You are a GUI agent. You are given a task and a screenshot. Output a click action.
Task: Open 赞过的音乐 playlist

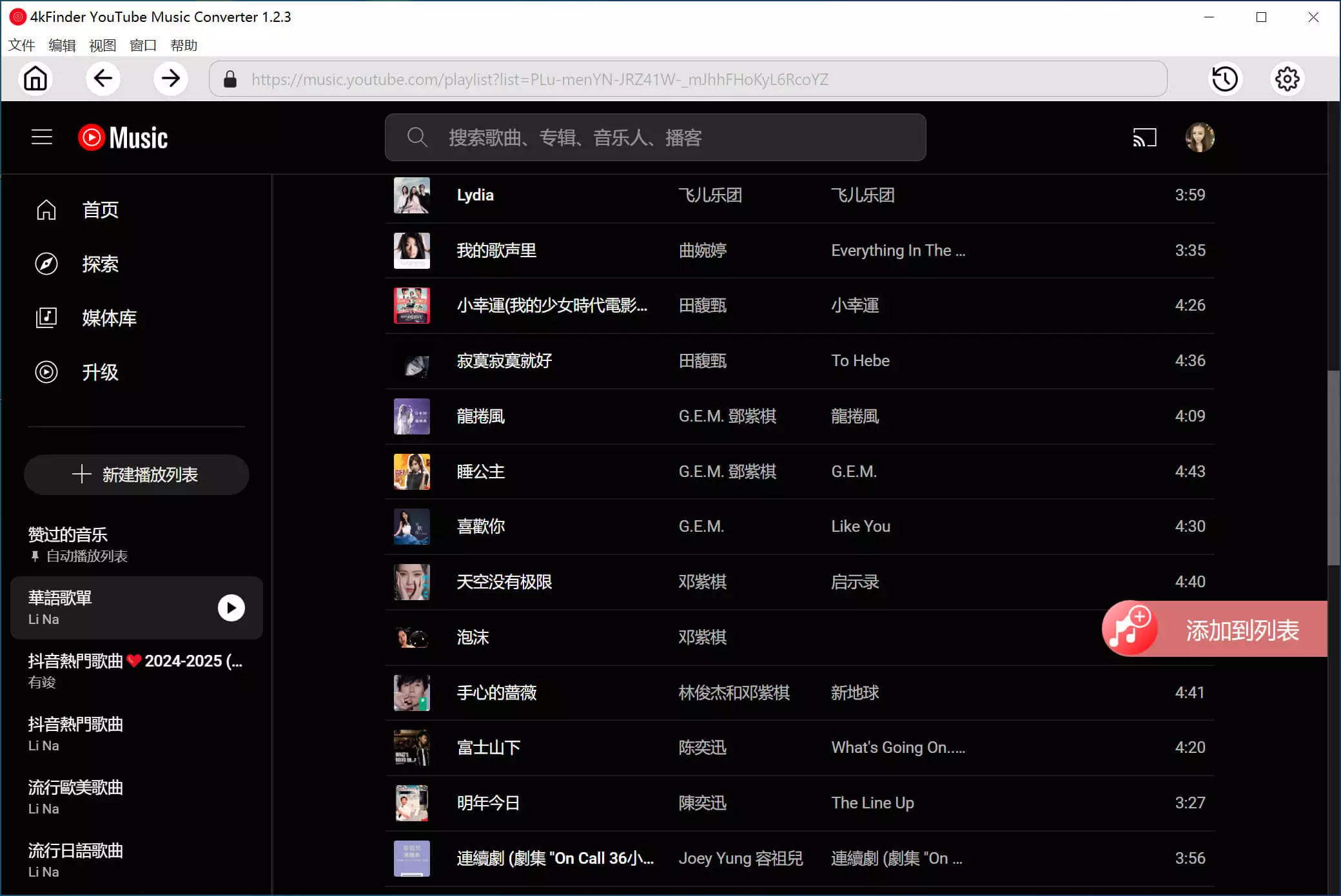pos(136,545)
